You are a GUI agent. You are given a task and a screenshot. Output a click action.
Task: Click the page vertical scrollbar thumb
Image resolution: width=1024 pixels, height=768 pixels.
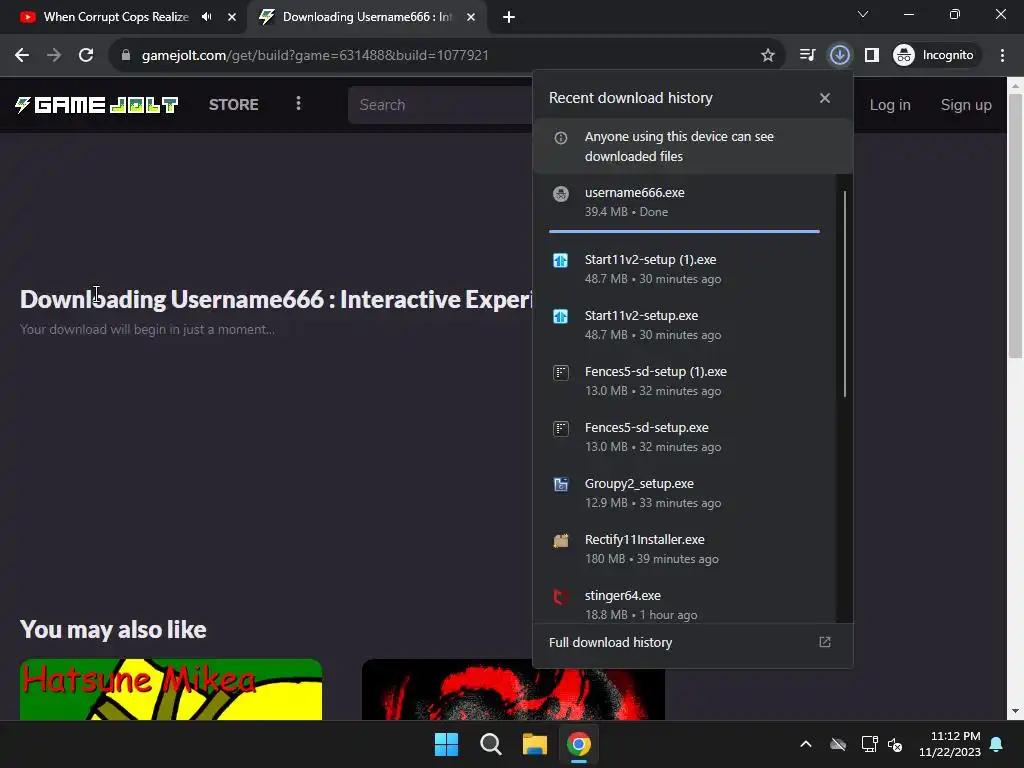[1016, 226]
